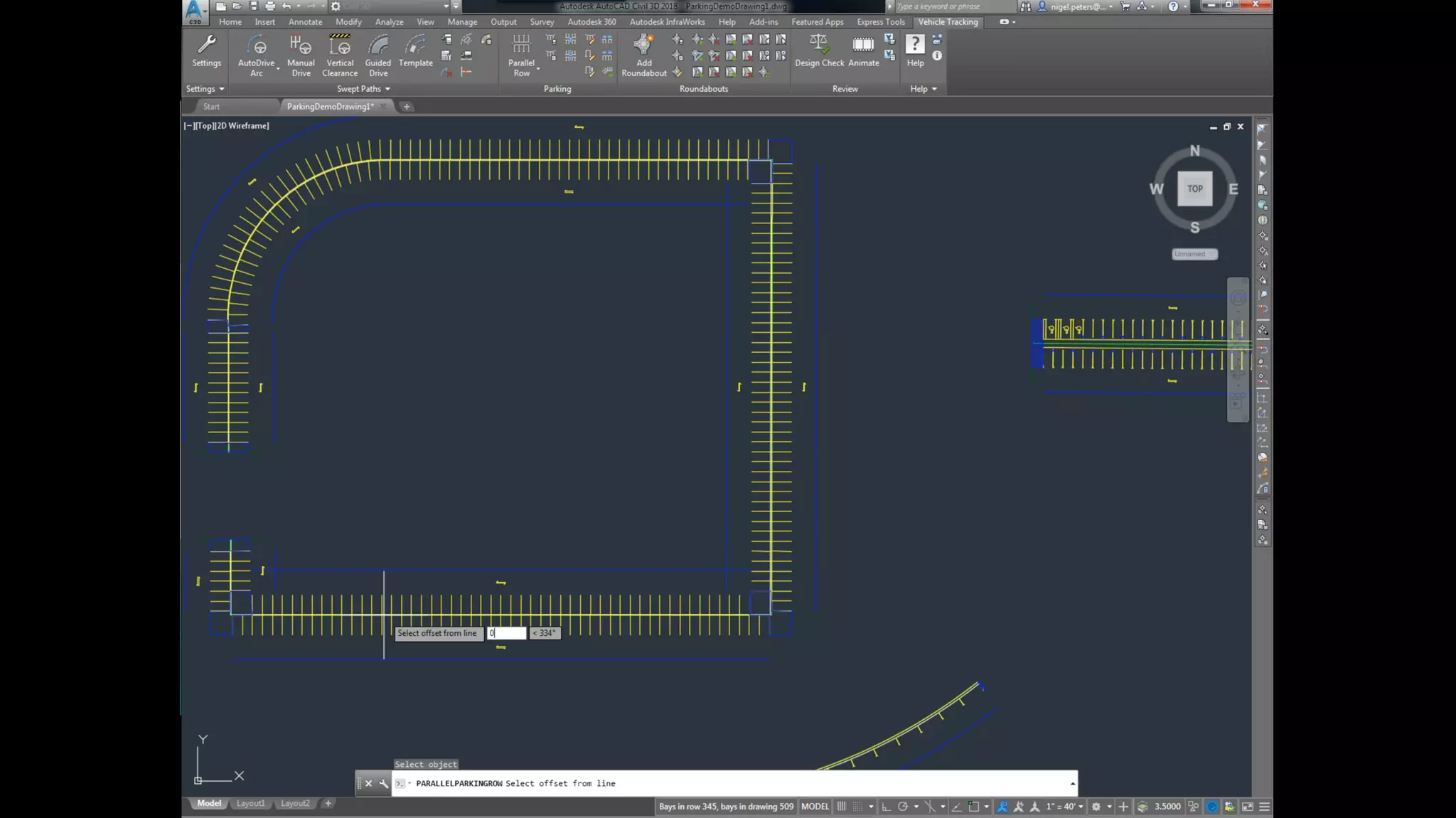The image size is (1456, 818).
Task: Open the Annotate ribbon tab
Action: (305, 22)
